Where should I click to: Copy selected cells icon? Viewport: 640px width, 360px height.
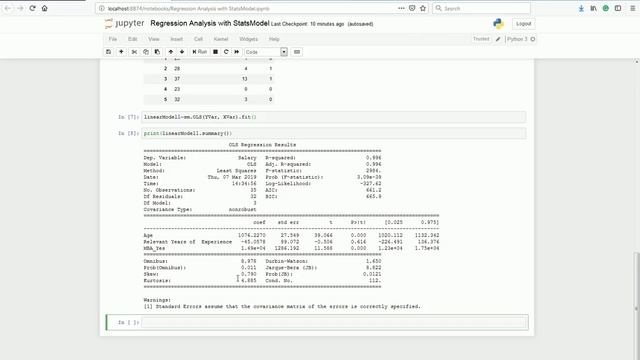click(x=146, y=52)
